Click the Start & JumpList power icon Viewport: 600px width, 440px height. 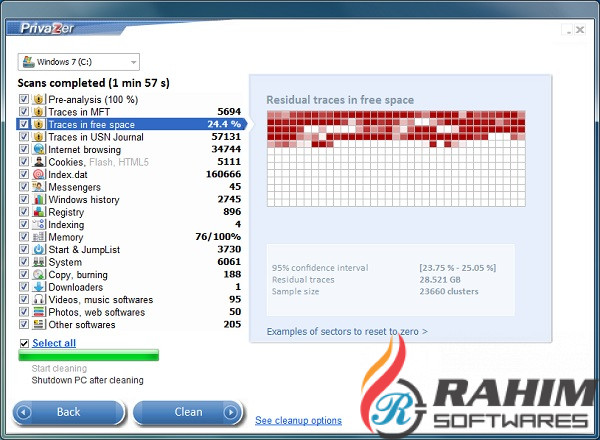(x=39, y=249)
